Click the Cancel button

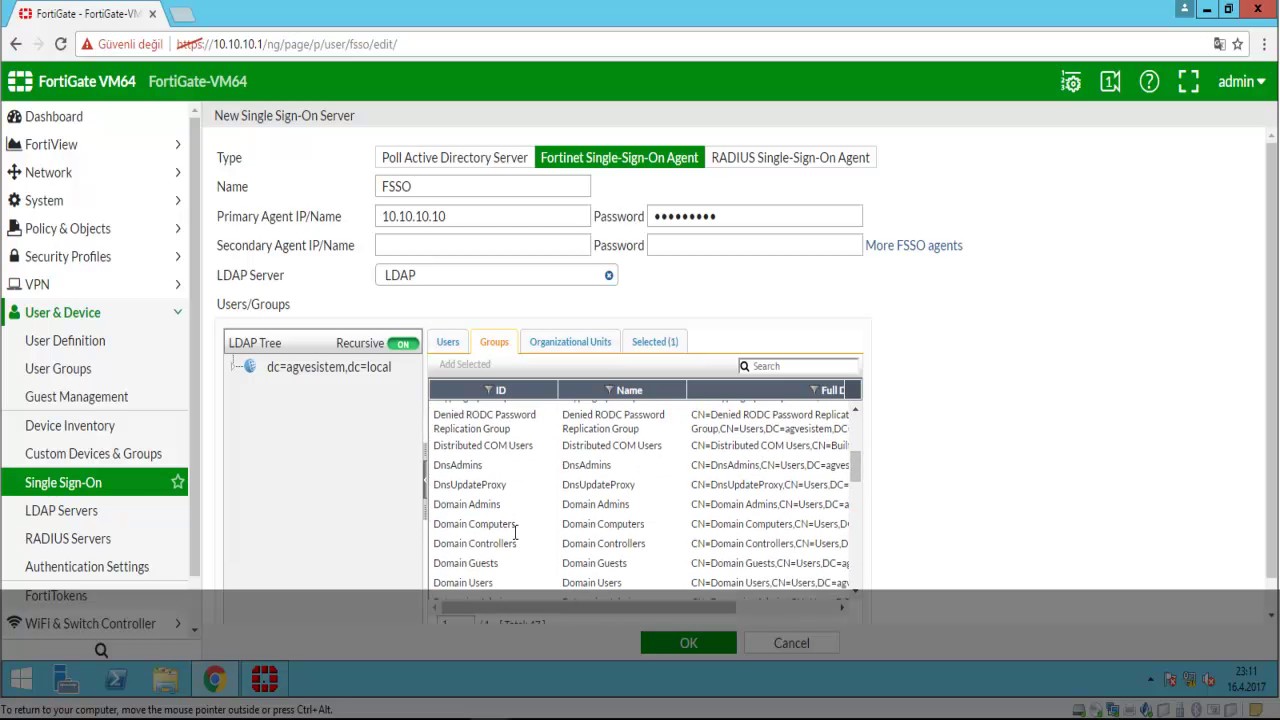coord(791,643)
